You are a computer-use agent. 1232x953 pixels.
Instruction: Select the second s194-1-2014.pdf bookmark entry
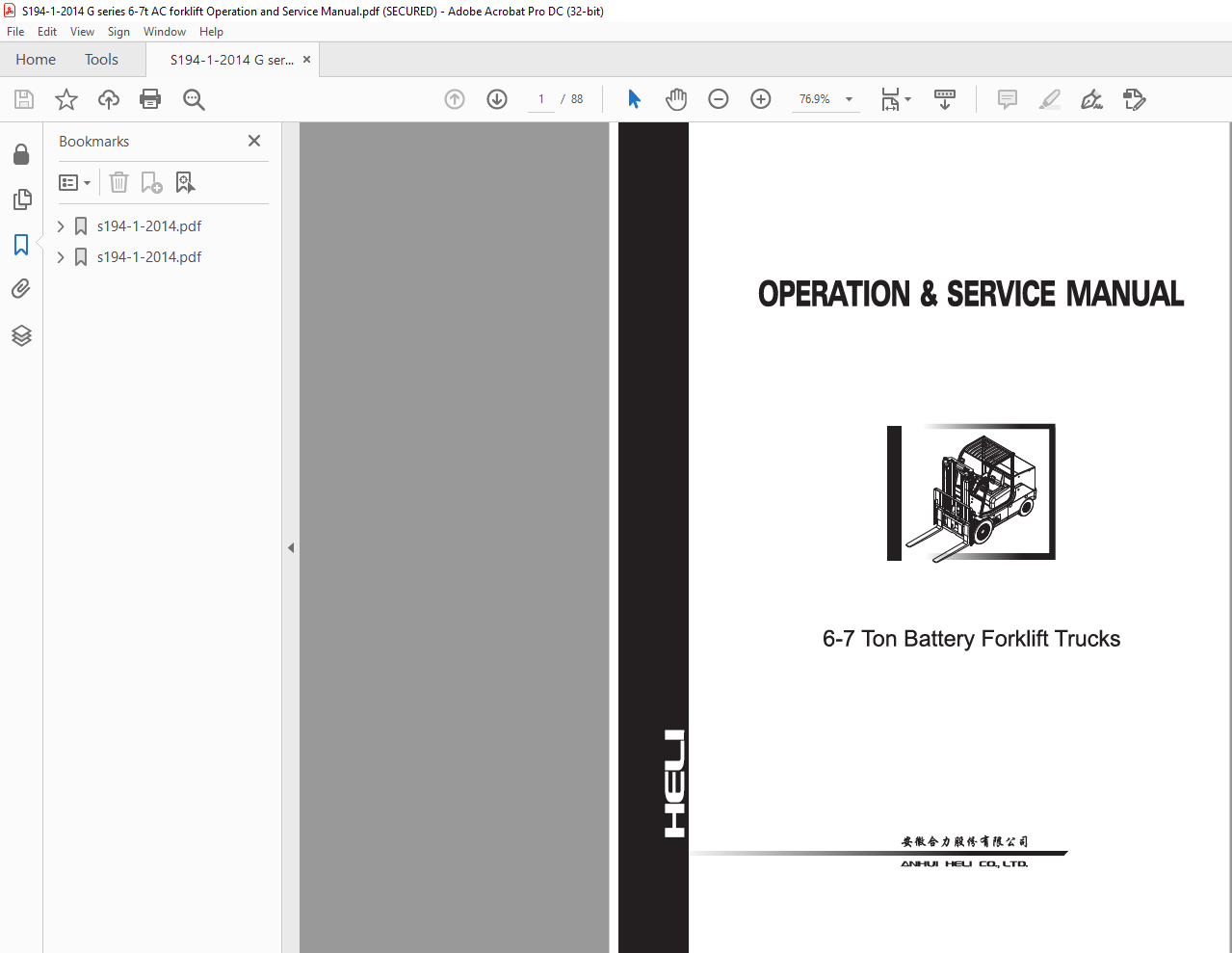click(149, 257)
